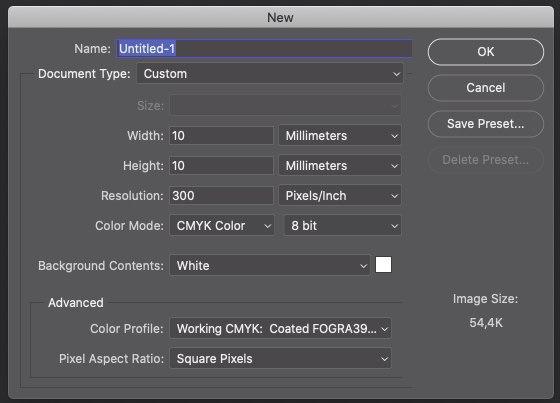Click the white background color swatch
This screenshot has width=560, height=403.
[x=383, y=265]
